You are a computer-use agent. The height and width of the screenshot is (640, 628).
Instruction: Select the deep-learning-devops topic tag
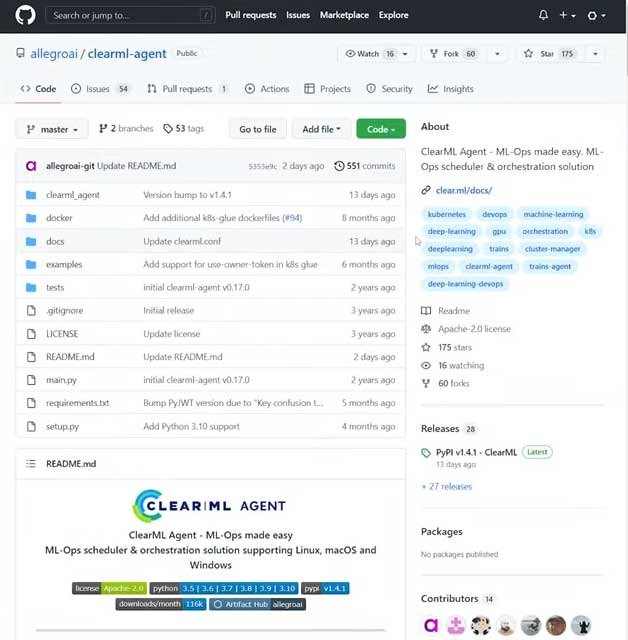pos(465,284)
